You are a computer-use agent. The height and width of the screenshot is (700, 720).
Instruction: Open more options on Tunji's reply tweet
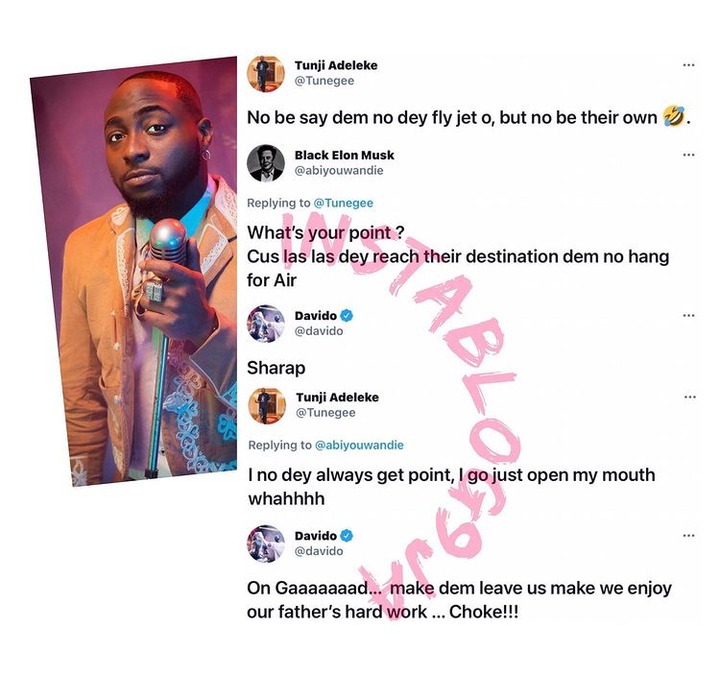(690, 397)
